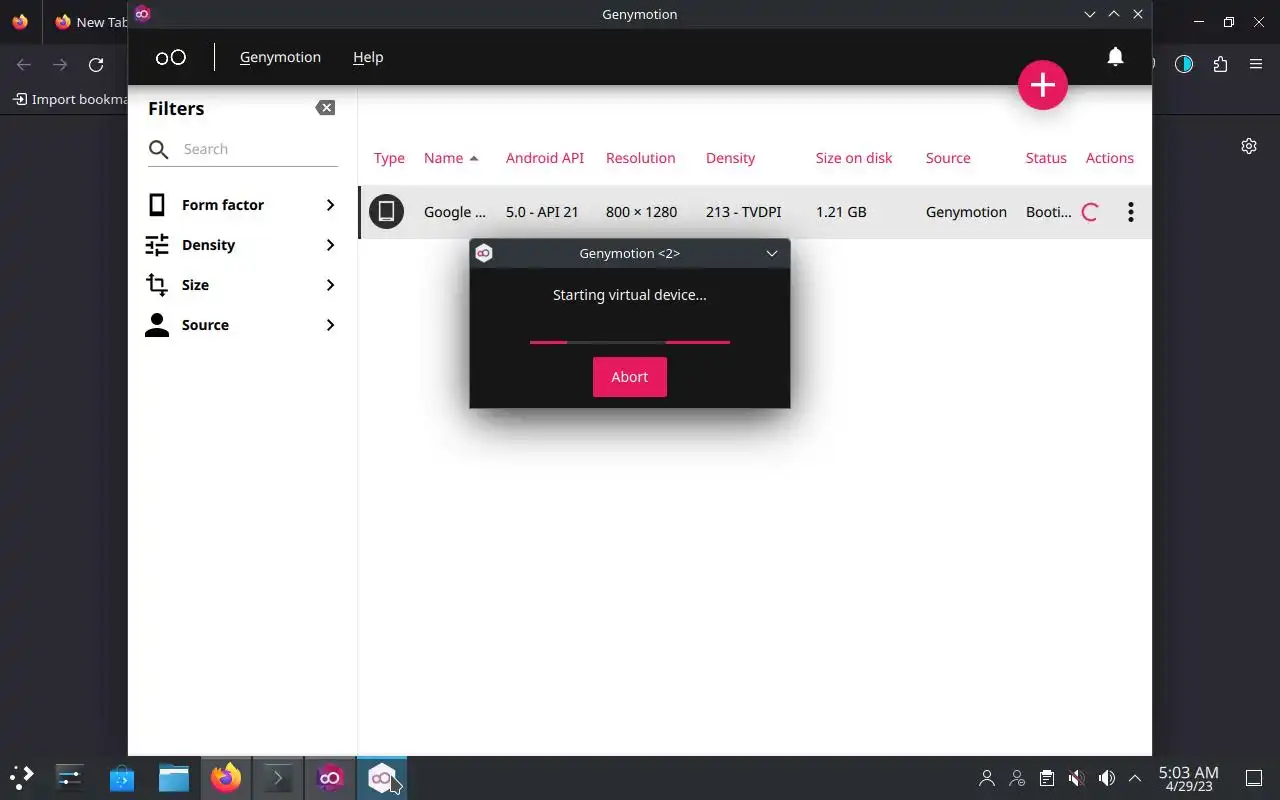Expand the Source filter
This screenshot has height=800, width=1280.
pos(243,325)
